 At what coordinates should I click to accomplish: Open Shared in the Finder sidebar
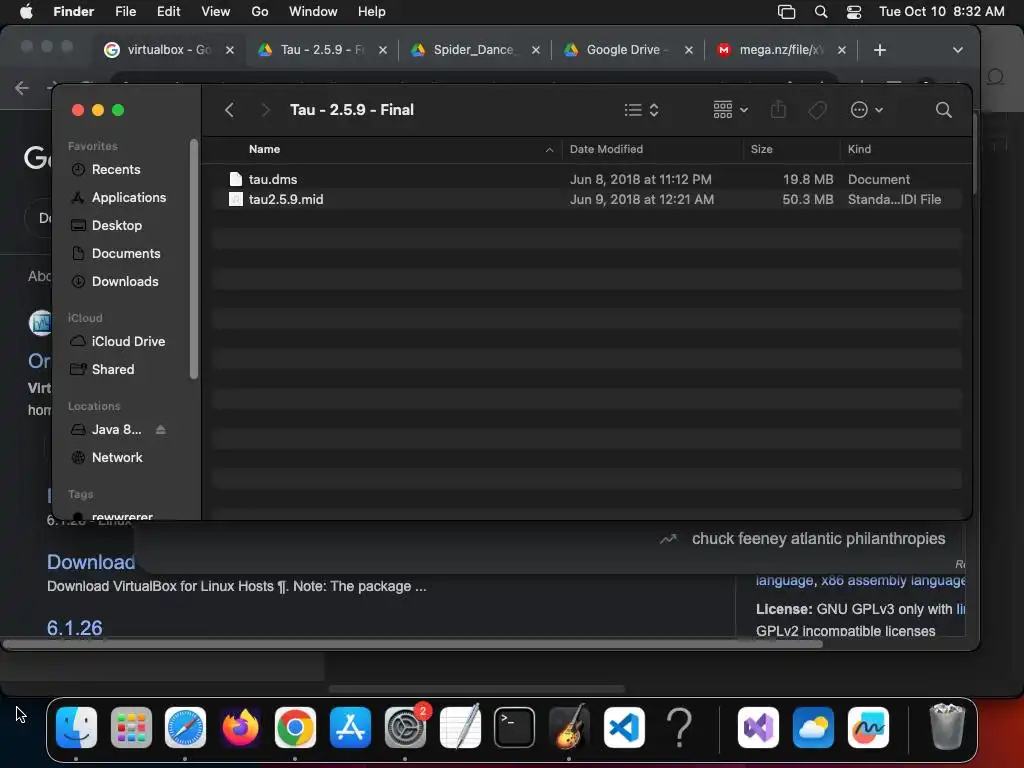tap(112, 370)
